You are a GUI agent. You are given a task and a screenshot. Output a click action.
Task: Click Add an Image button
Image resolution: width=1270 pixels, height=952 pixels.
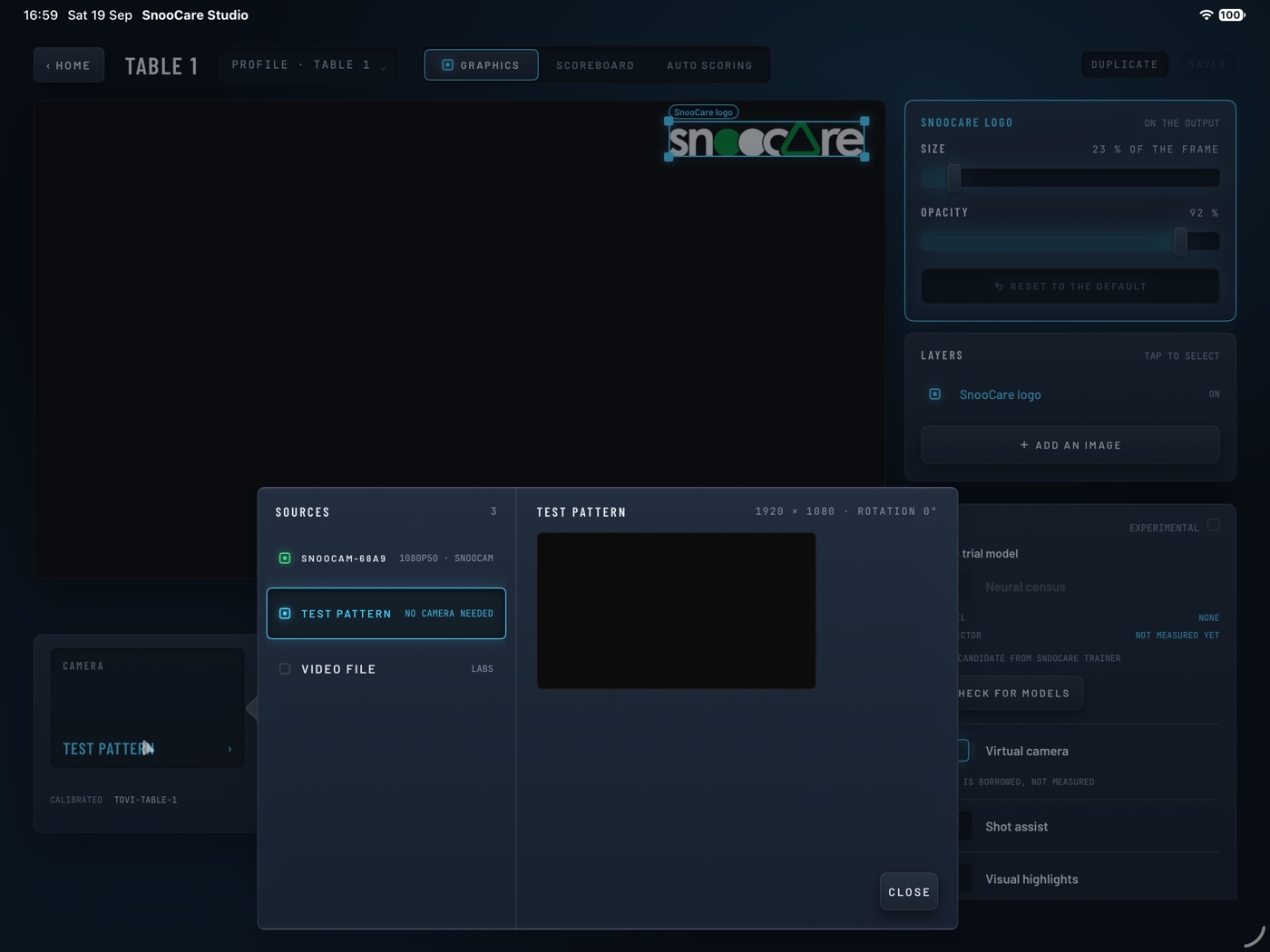tap(1070, 445)
